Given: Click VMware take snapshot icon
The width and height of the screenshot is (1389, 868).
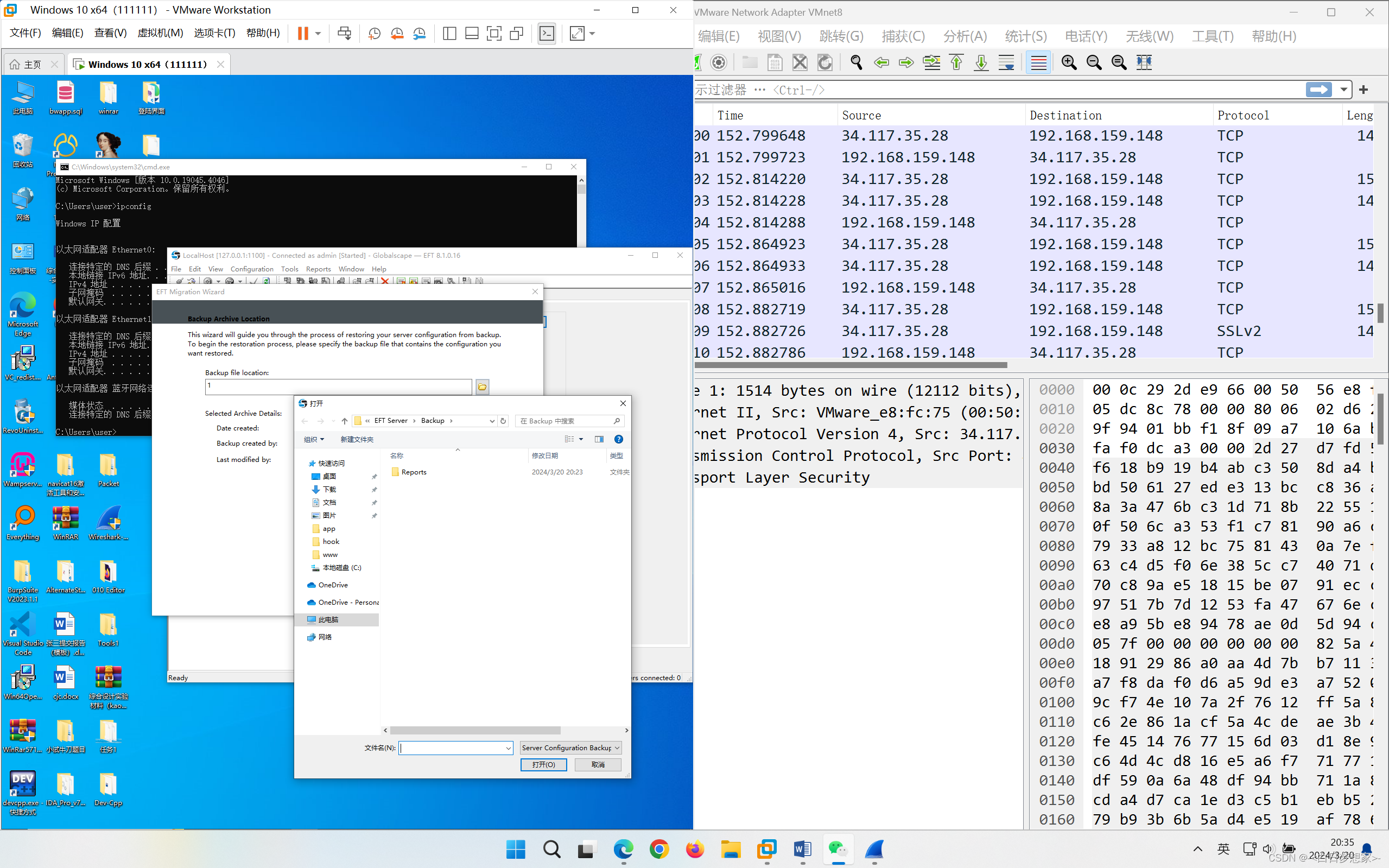Looking at the screenshot, I should coord(374,33).
